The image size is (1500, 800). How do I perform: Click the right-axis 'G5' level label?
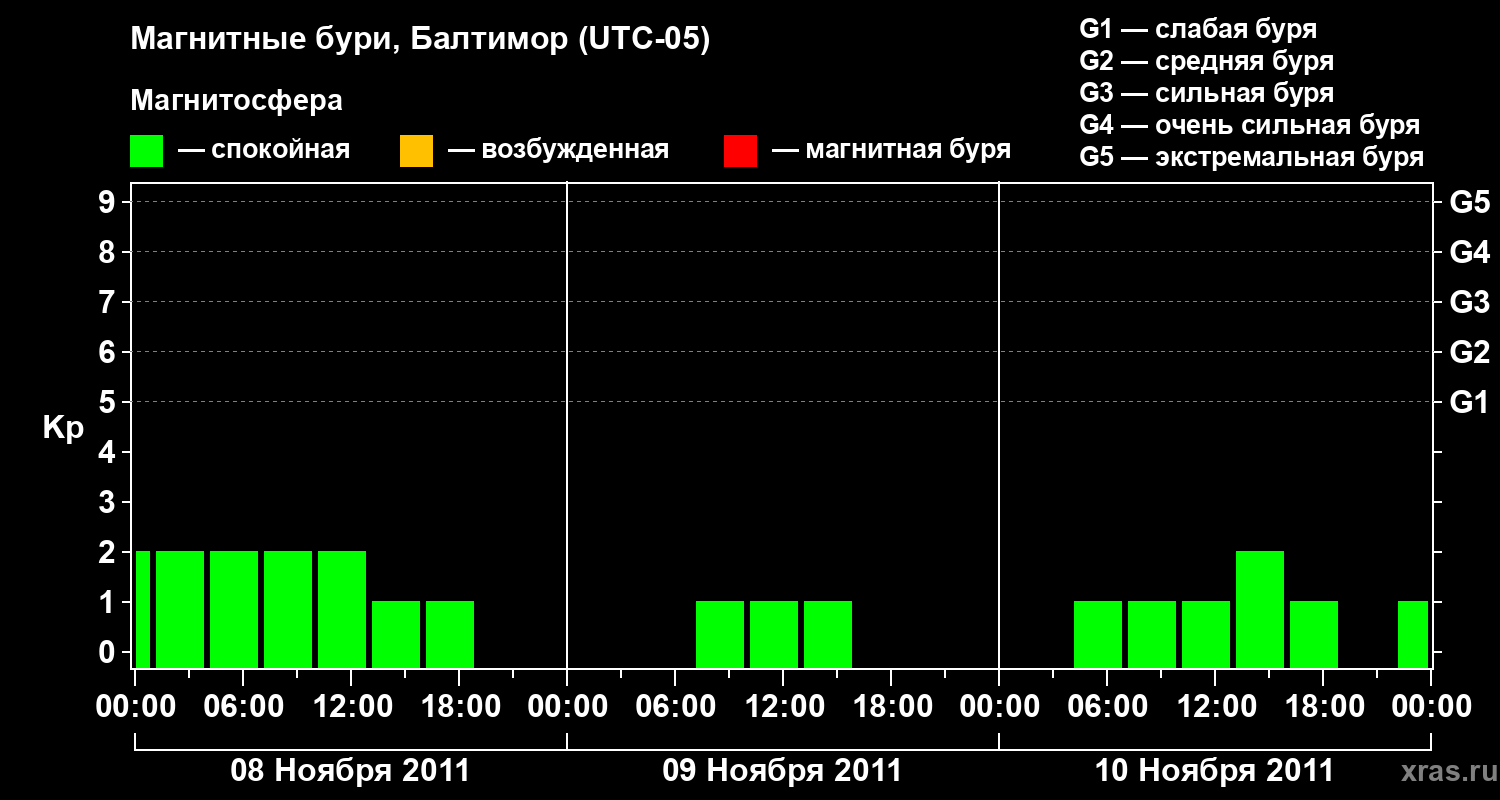[x=1470, y=202]
